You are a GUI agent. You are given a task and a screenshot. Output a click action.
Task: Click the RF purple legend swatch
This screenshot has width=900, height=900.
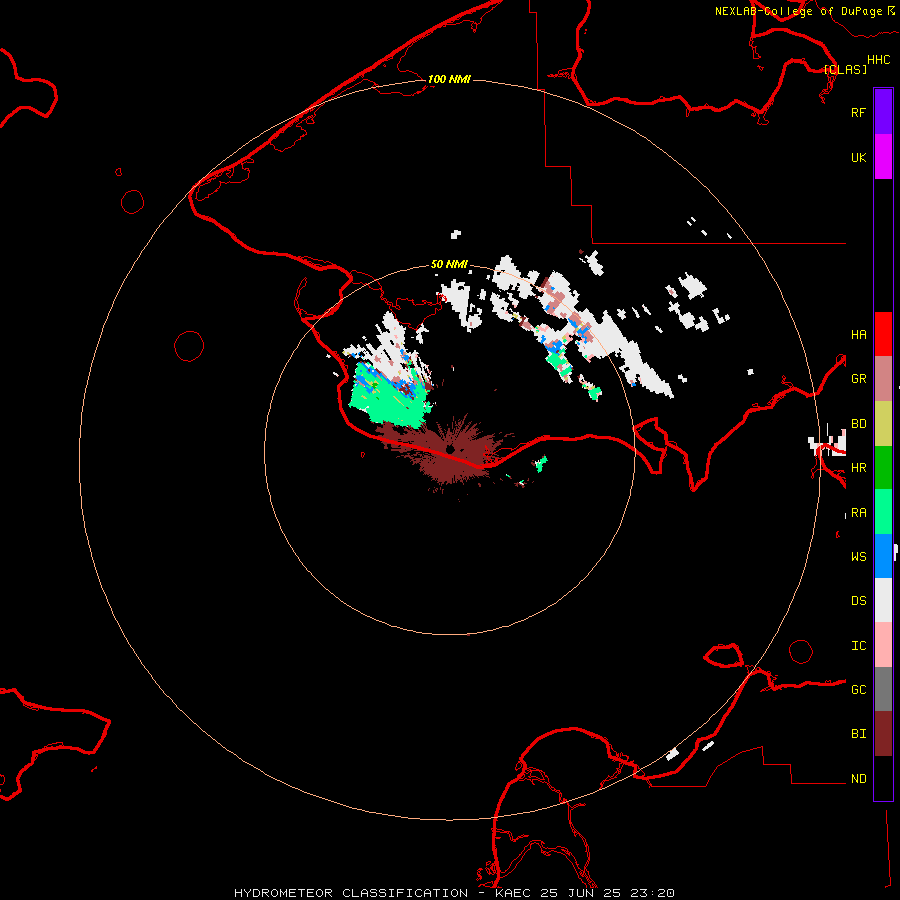tap(883, 112)
